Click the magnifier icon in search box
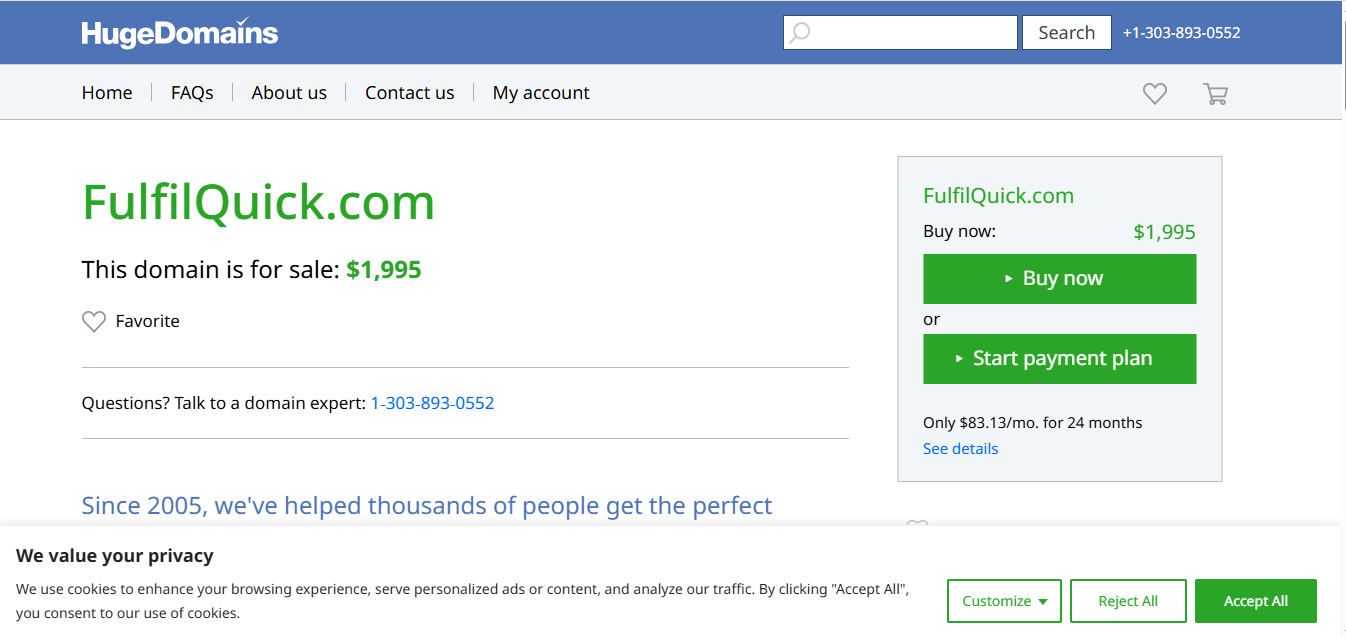The width and height of the screenshot is (1346, 637). (x=799, y=33)
